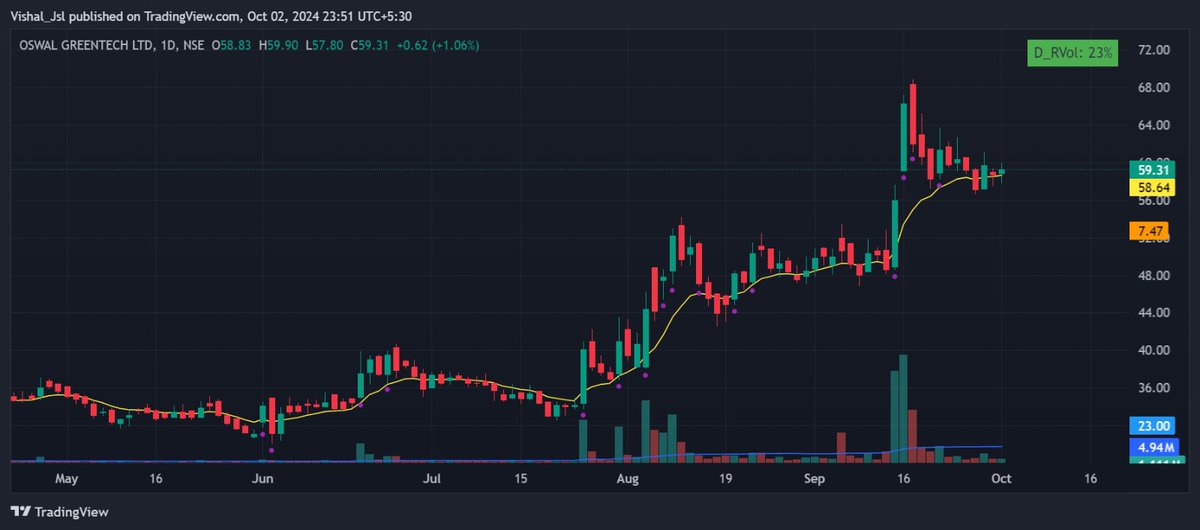This screenshot has width=1200, height=530.
Task: Click the OSWAL GREENTECH LTD symbol title
Action: (85, 46)
